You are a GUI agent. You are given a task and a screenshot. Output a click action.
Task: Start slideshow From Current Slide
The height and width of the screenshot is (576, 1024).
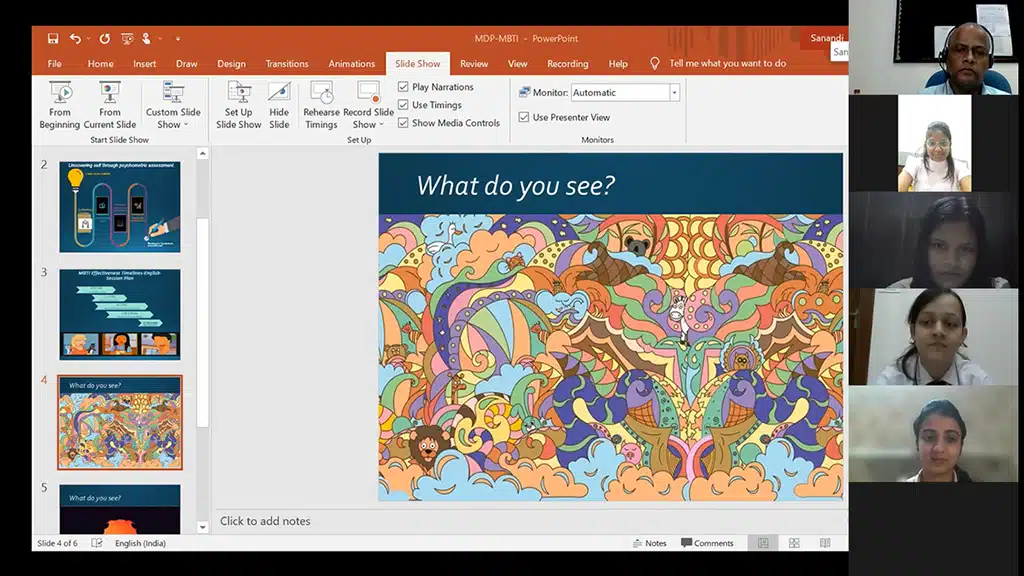pyautogui.click(x=110, y=105)
